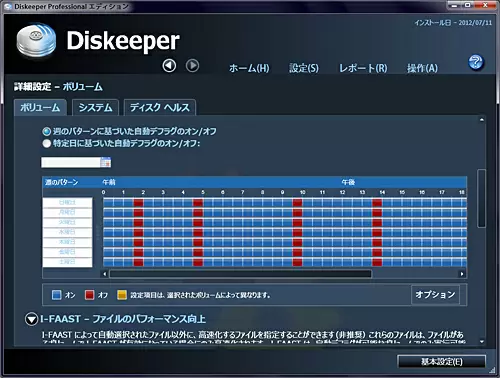Click the Diskeeper disk logo icon

[x=36, y=41]
